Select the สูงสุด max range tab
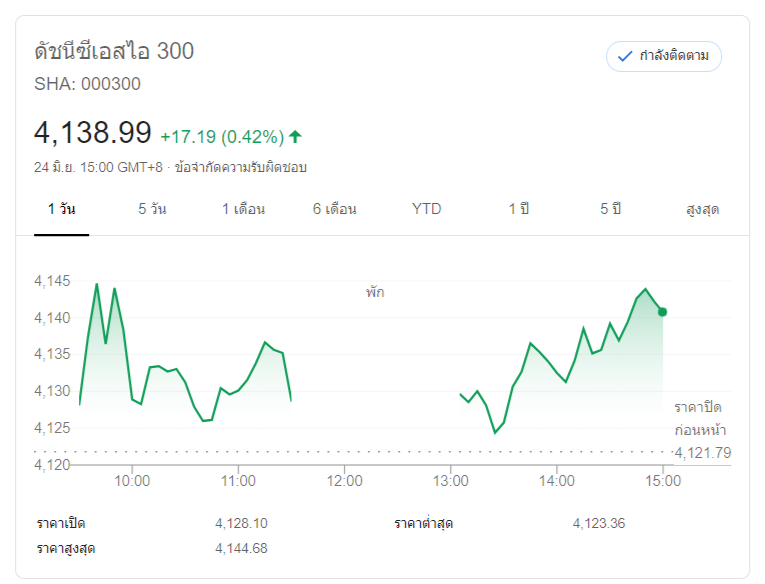This screenshot has height=584, width=765. pyautogui.click(x=702, y=210)
